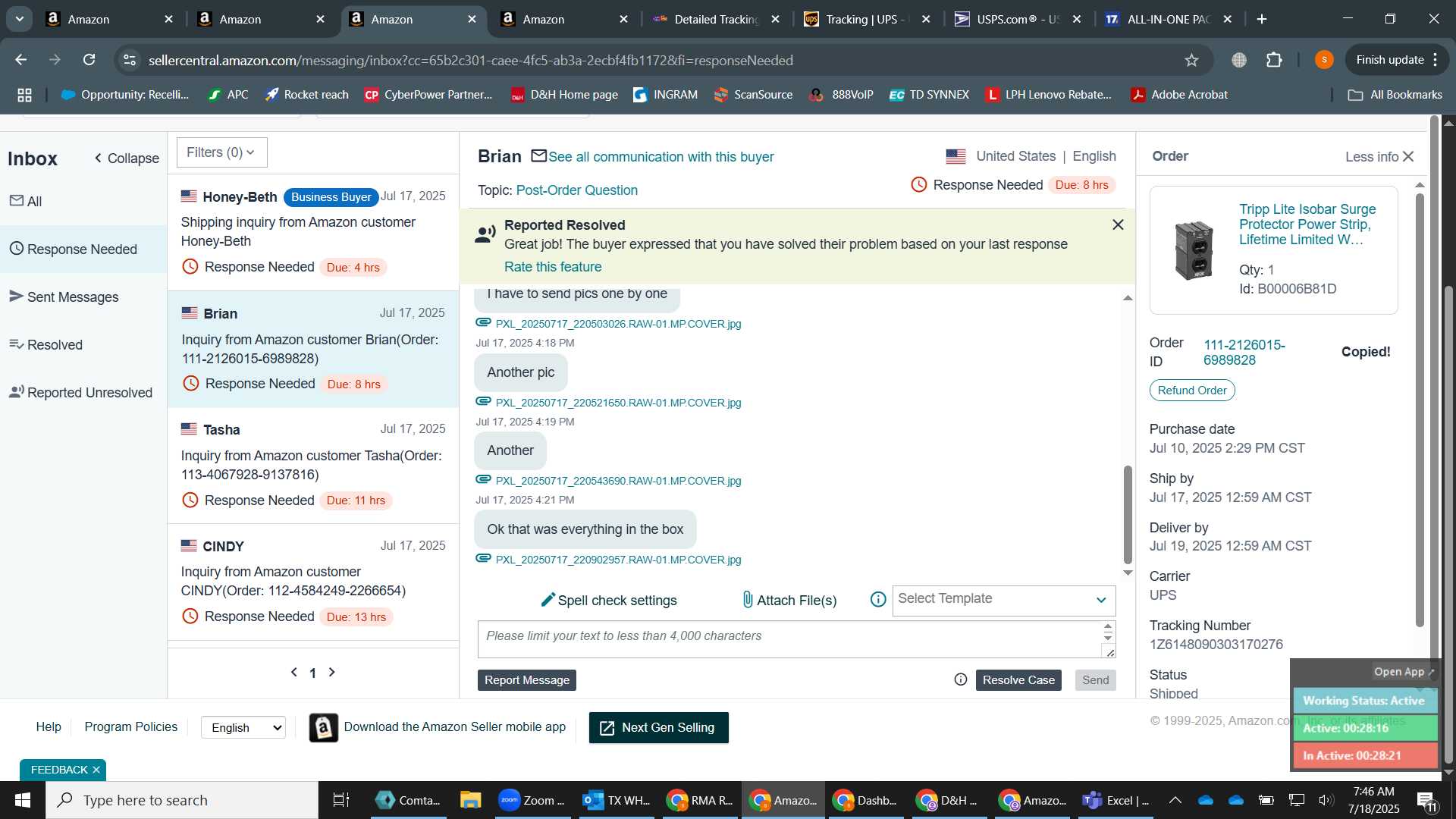Open the volume icon in system tray
Viewport: 1456px width, 819px height.
coord(1326,800)
